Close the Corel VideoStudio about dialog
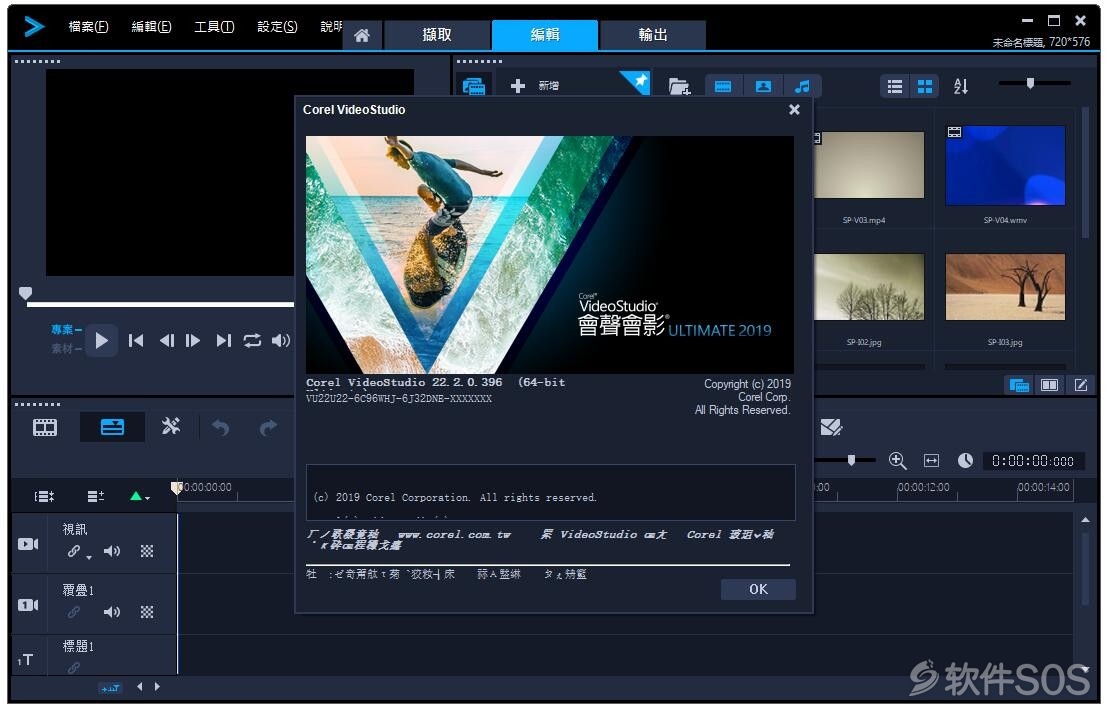 tap(794, 109)
